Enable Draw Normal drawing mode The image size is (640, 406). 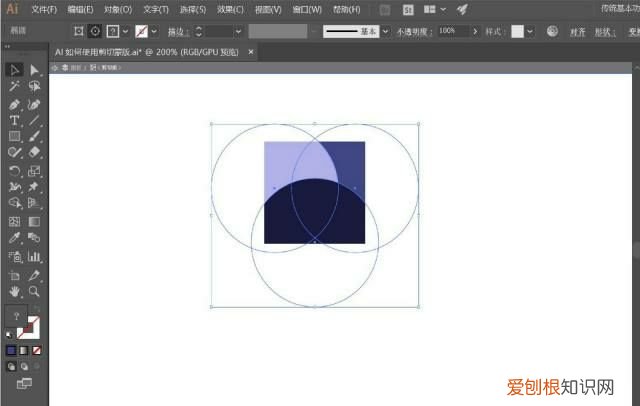pos(11,366)
